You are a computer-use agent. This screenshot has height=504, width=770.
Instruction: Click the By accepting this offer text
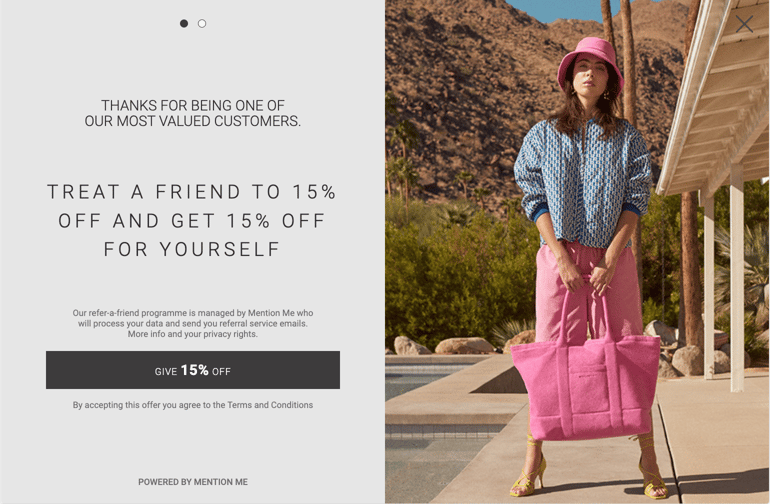point(192,405)
